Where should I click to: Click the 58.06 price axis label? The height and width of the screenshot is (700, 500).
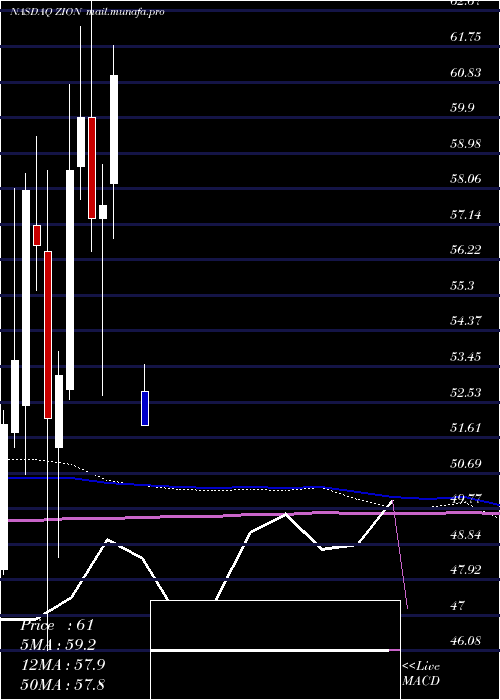[x=466, y=179]
